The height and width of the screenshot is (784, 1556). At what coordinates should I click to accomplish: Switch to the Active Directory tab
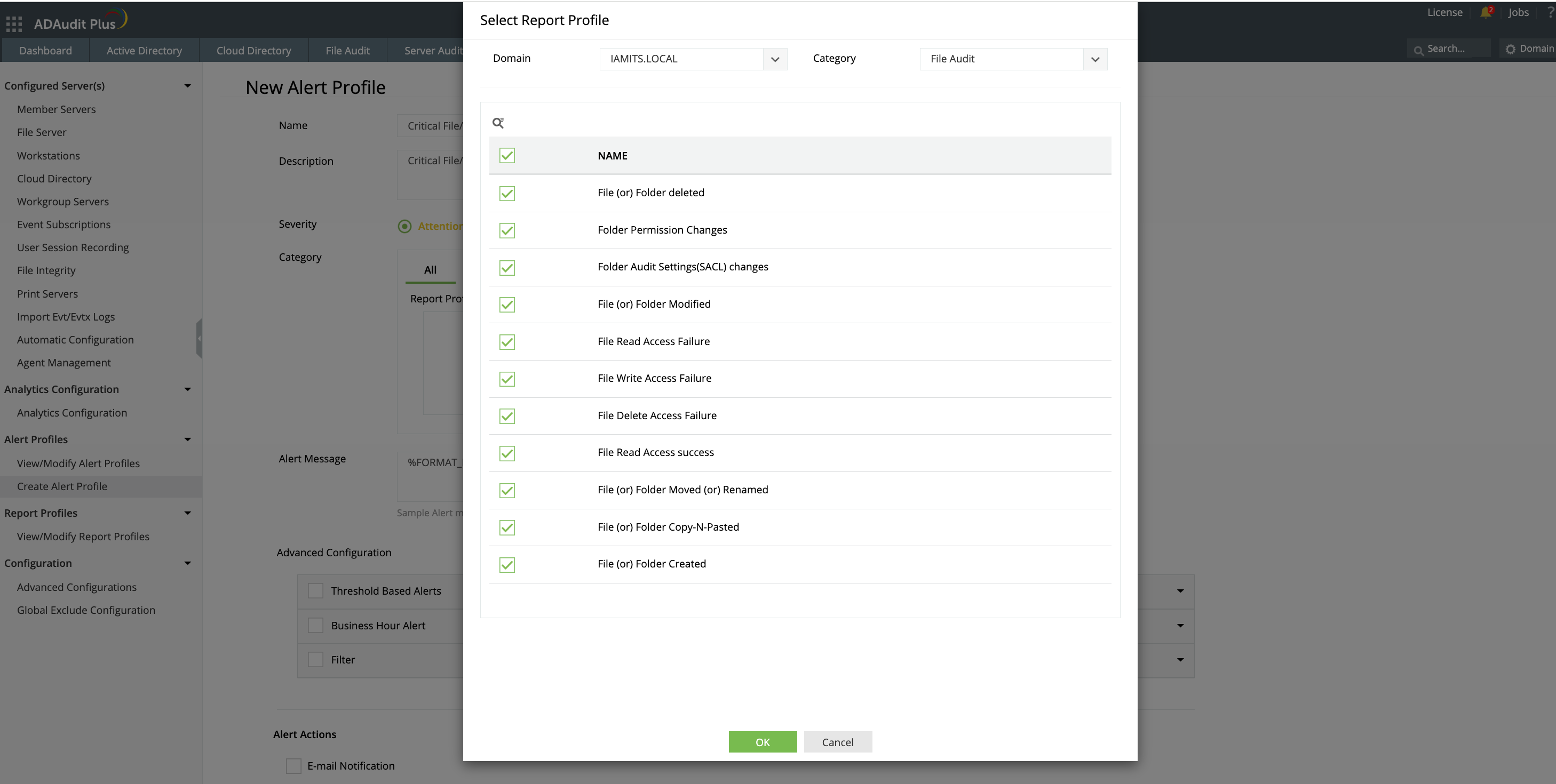[144, 51]
